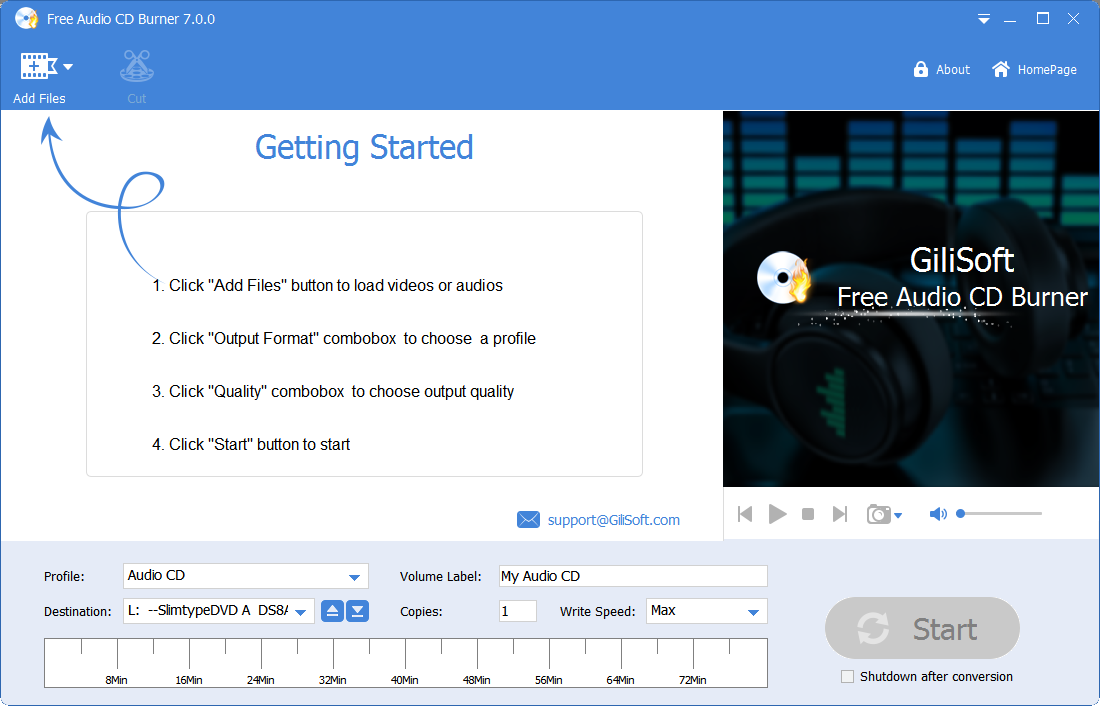Play the preview in player
The height and width of the screenshot is (706, 1100).
[777, 514]
